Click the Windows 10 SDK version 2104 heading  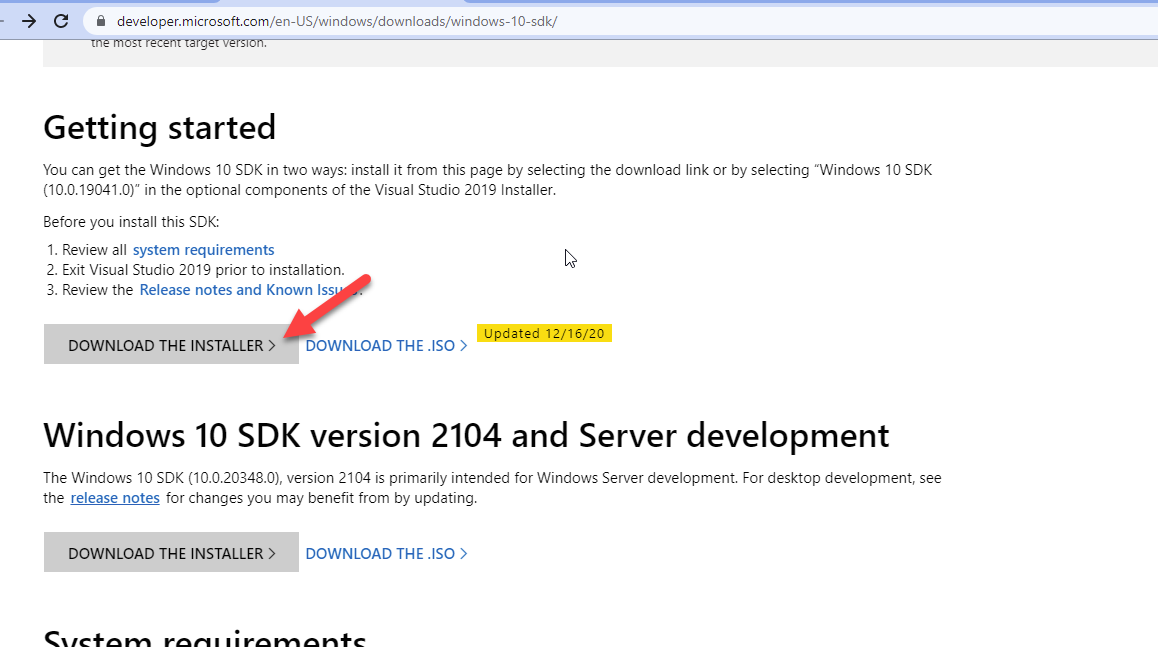(x=466, y=436)
